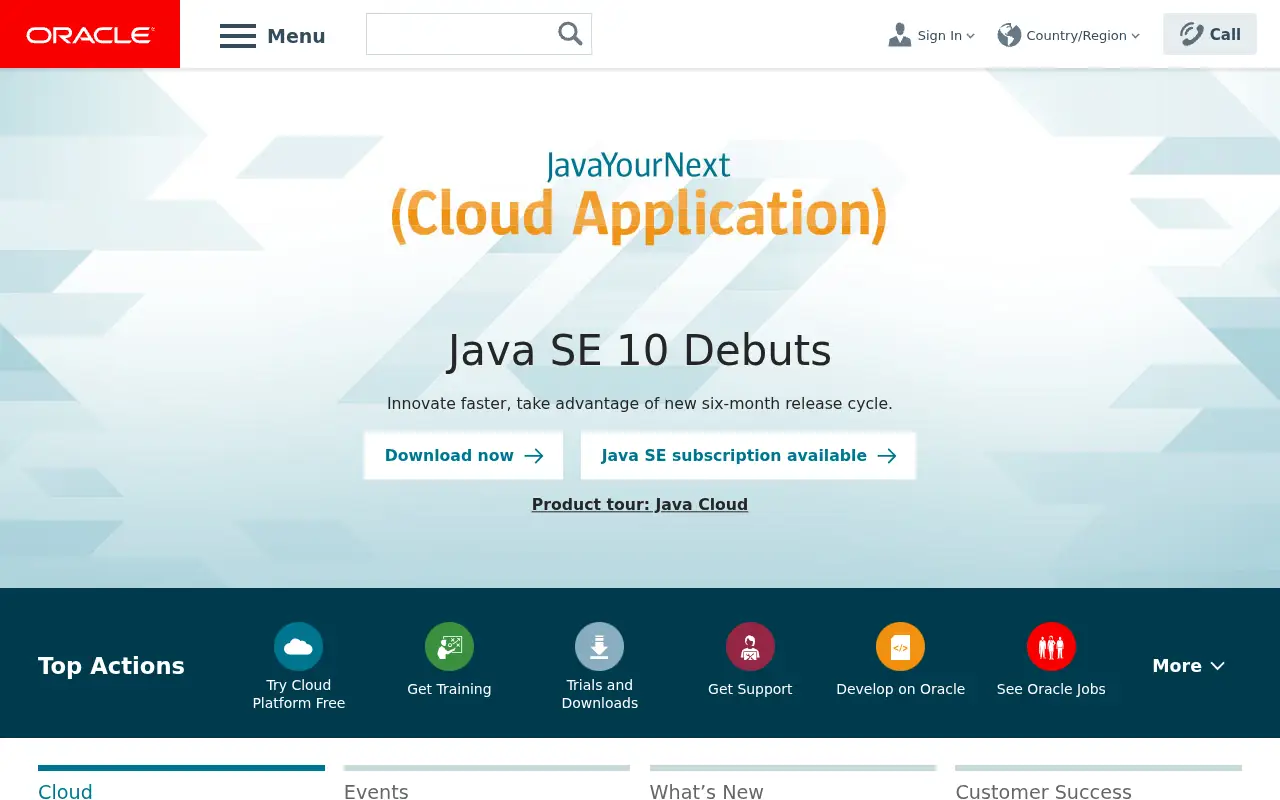
Task: Click Java SE subscription available button
Action: pos(748,455)
